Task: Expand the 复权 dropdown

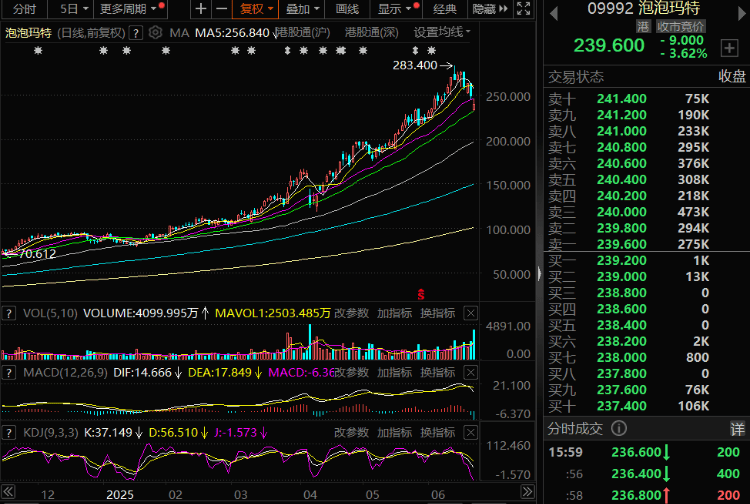Action: (255, 9)
